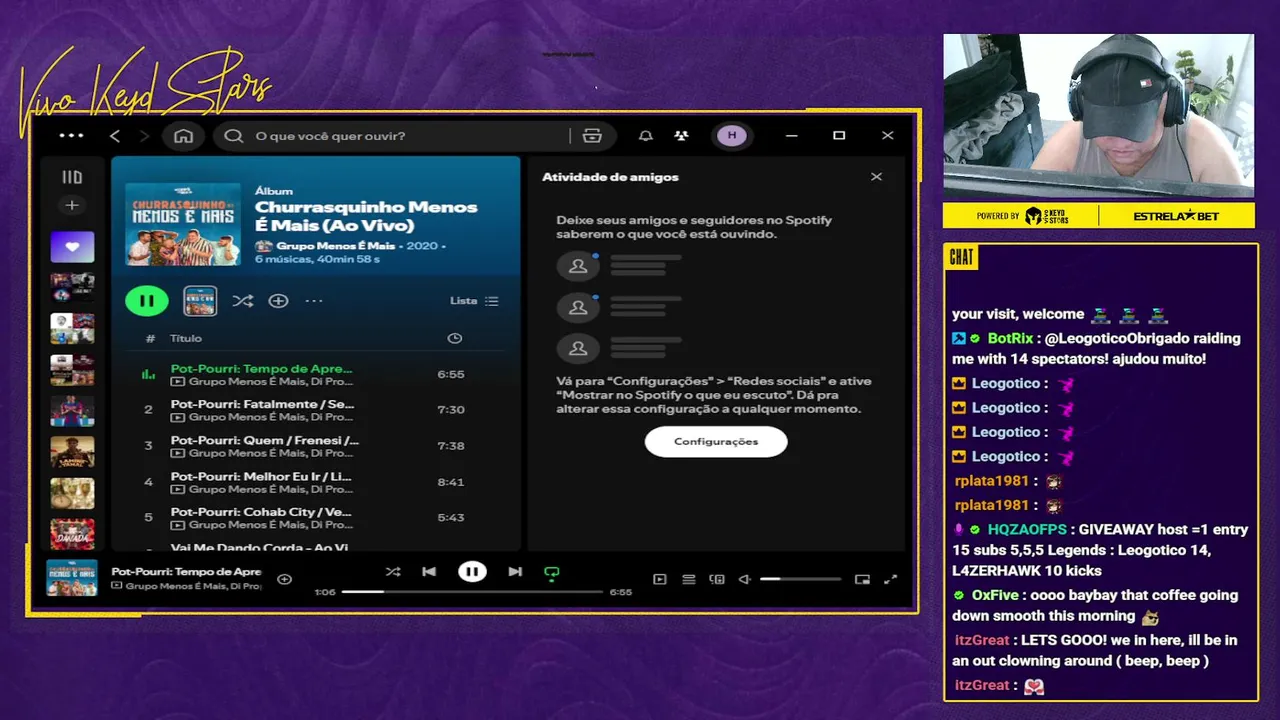Open the 'Lista' view dropdown
1280x720 pixels.
point(474,301)
